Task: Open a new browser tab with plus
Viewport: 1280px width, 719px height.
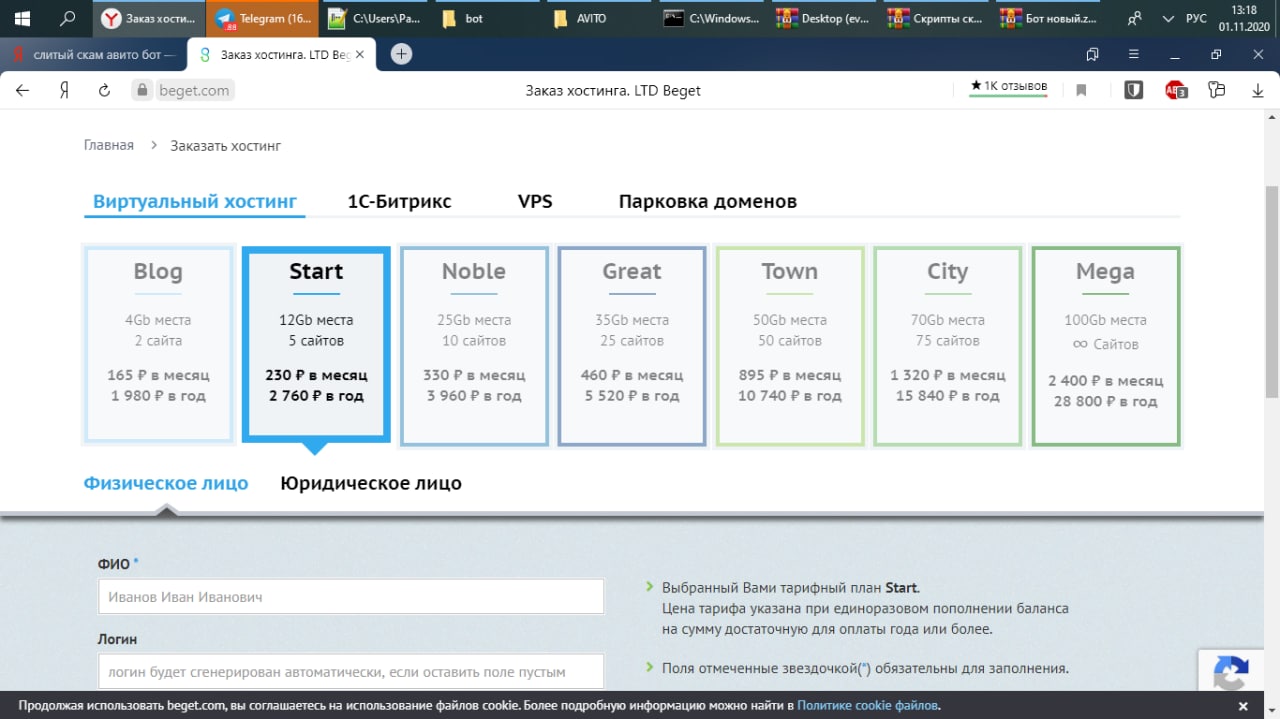Action: click(x=401, y=54)
